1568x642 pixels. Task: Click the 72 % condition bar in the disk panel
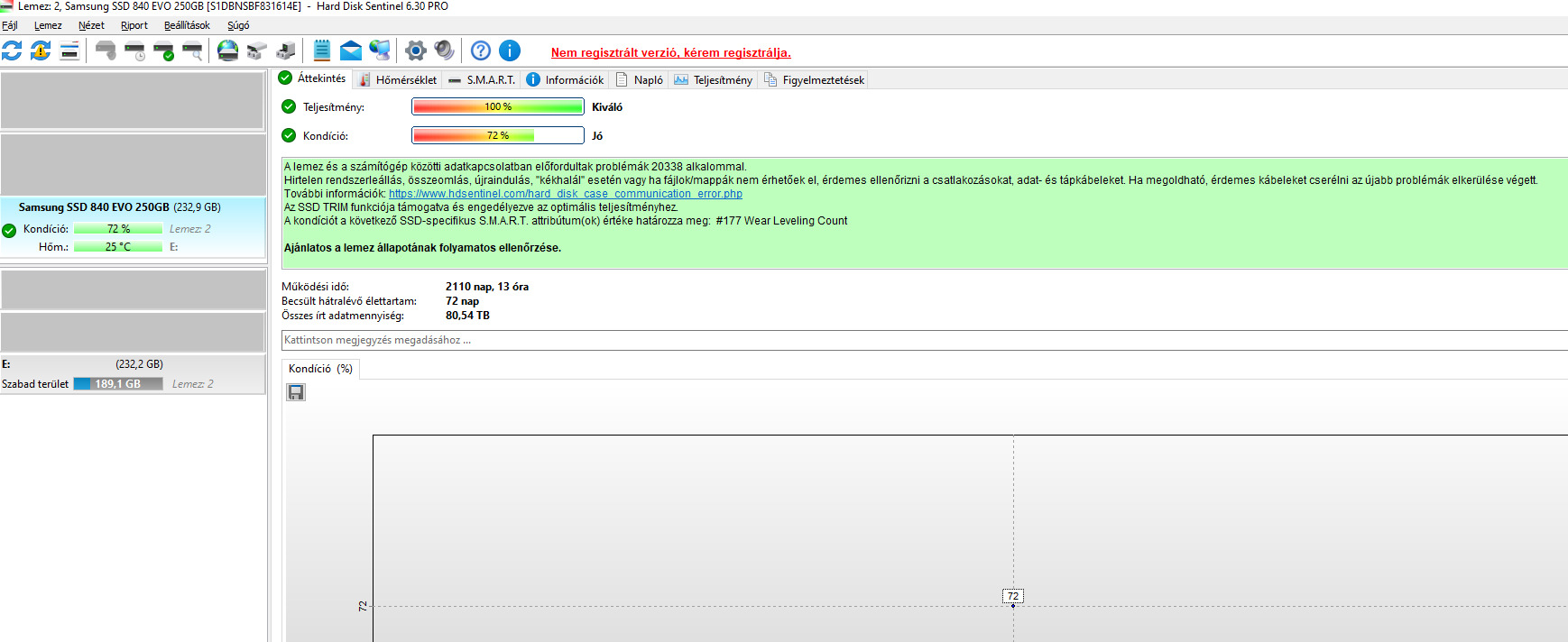(118, 229)
